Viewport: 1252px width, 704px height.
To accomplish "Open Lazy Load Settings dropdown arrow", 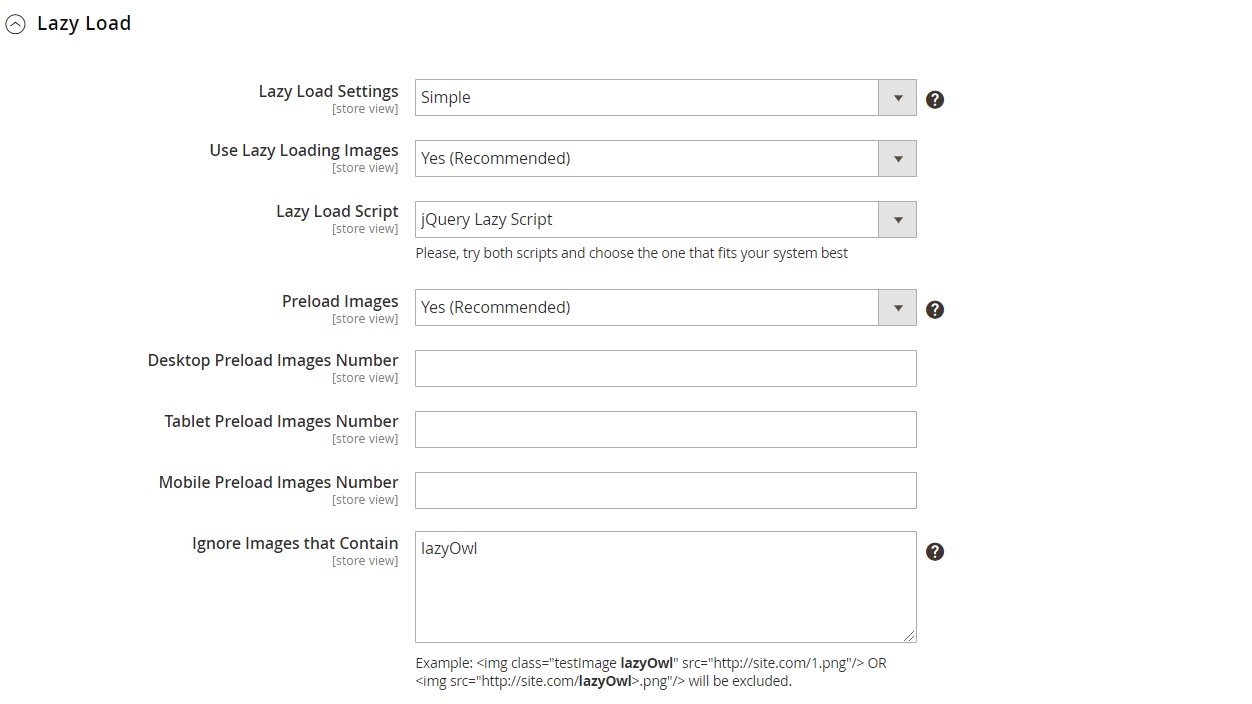I will point(897,98).
